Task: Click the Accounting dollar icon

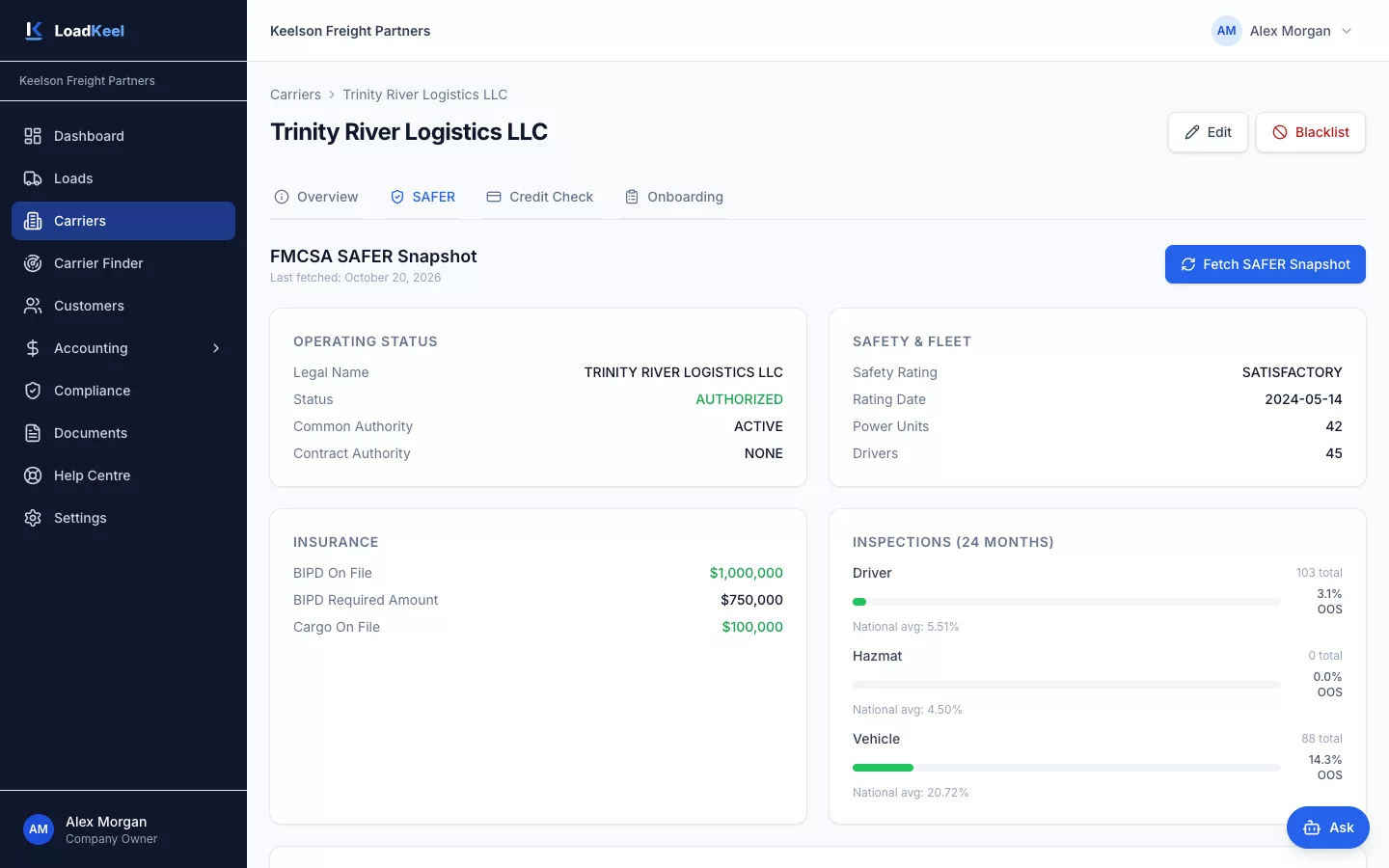Action: coord(33,348)
